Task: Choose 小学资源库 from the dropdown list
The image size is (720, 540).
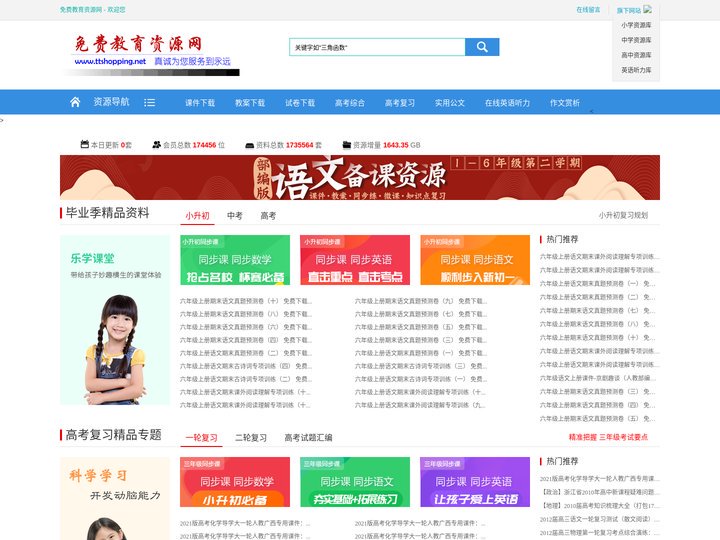Action: click(x=636, y=25)
